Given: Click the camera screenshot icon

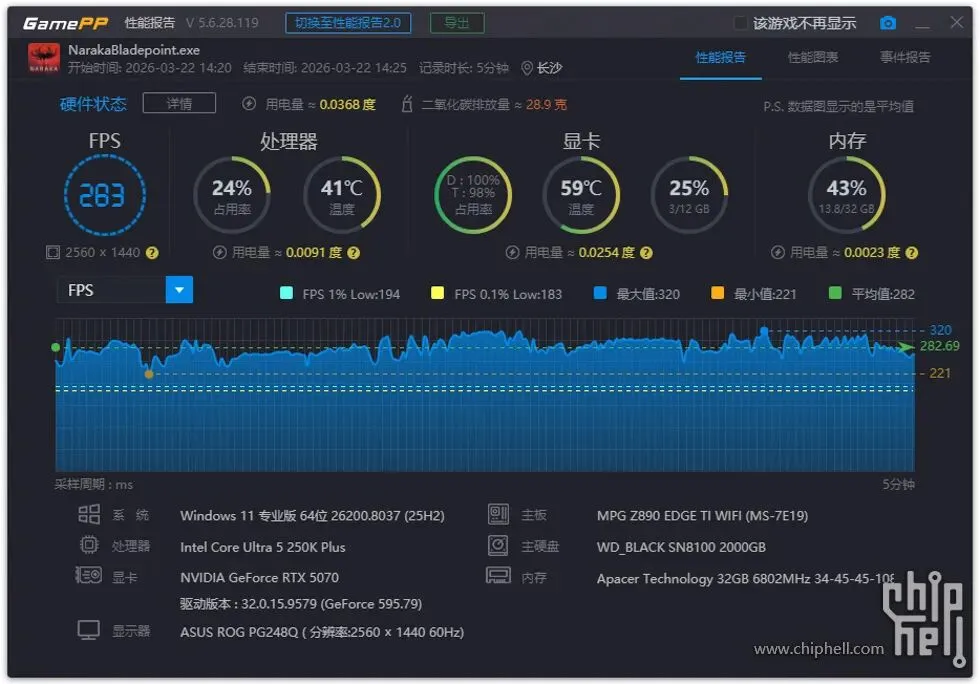Looking at the screenshot, I should click(x=888, y=23).
